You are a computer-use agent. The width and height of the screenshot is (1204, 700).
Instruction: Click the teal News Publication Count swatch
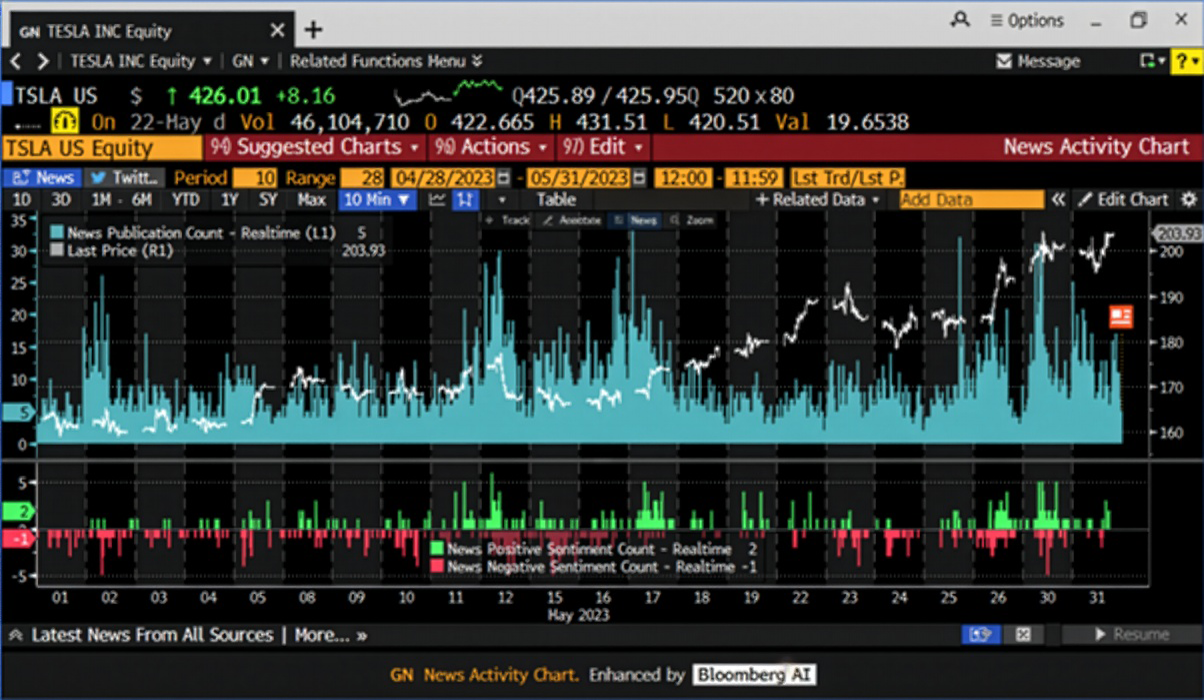[x=58, y=232]
